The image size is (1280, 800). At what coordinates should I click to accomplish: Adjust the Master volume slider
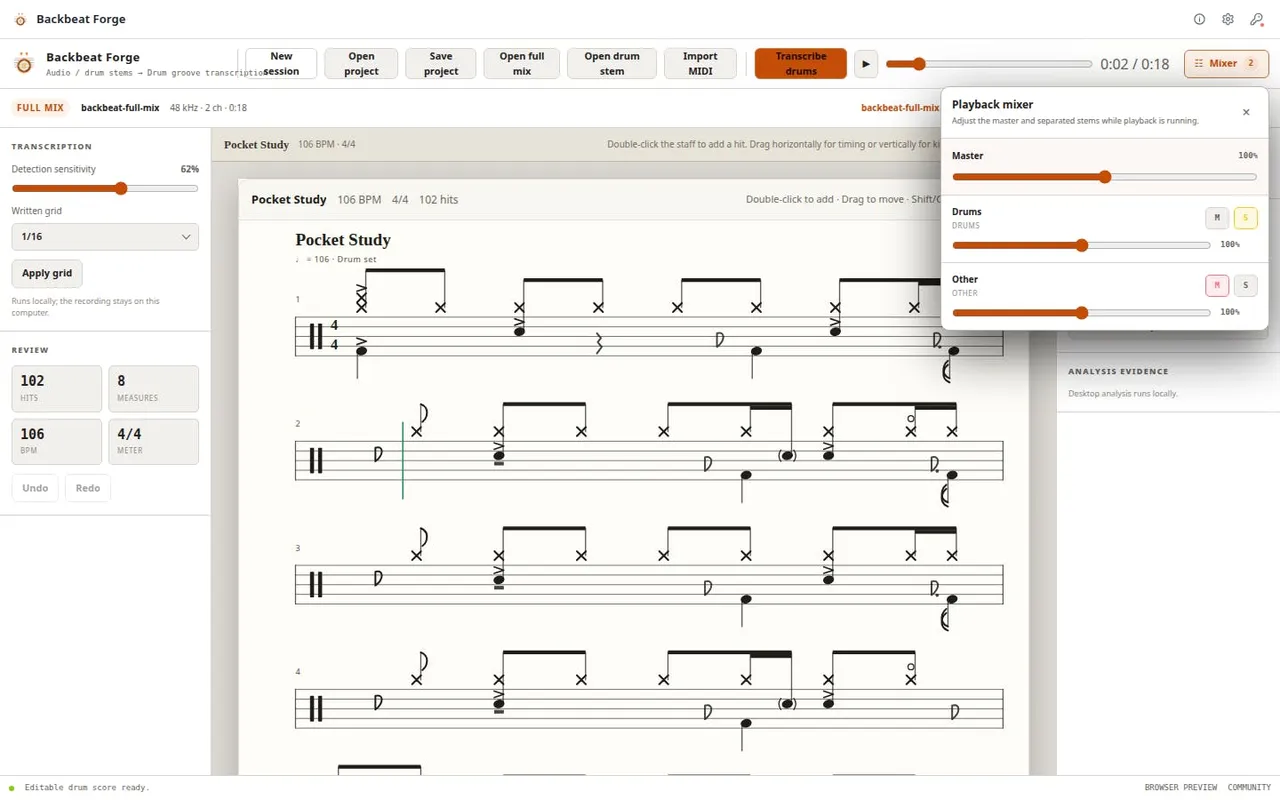click(x=1104, y=177)
